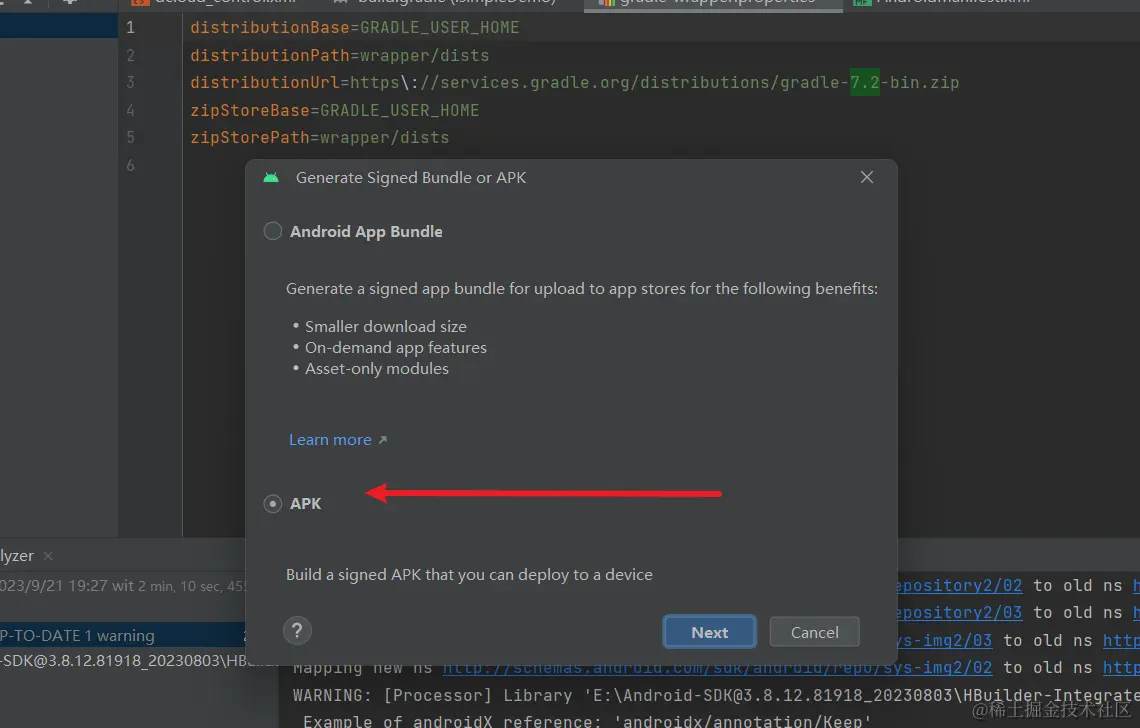The width and height of the screenshot is (1140, 728).
Task: Close the Build Analyzer tab with the x
Action: coord(48,556)
